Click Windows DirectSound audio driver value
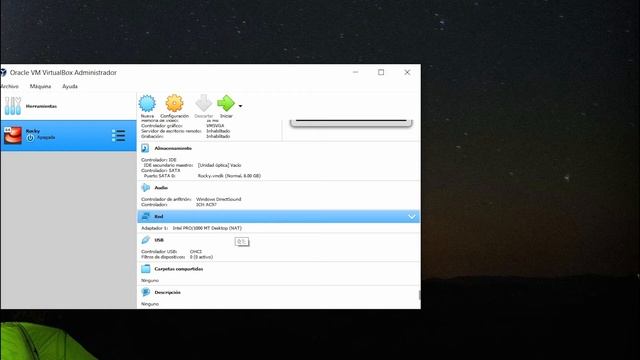The image size is (640, 360). [x=219, y=199]
